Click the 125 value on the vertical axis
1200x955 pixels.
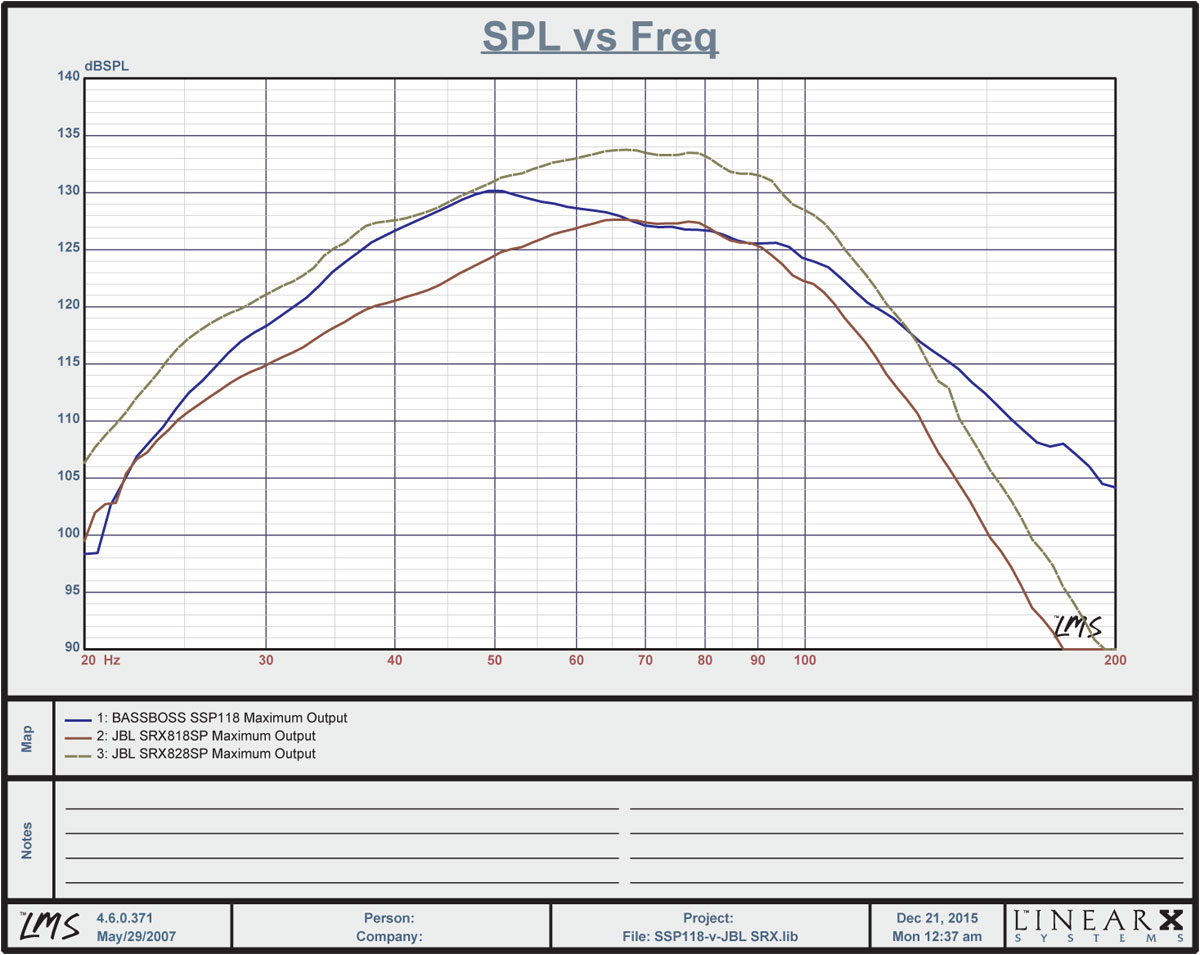pos(69,249)
